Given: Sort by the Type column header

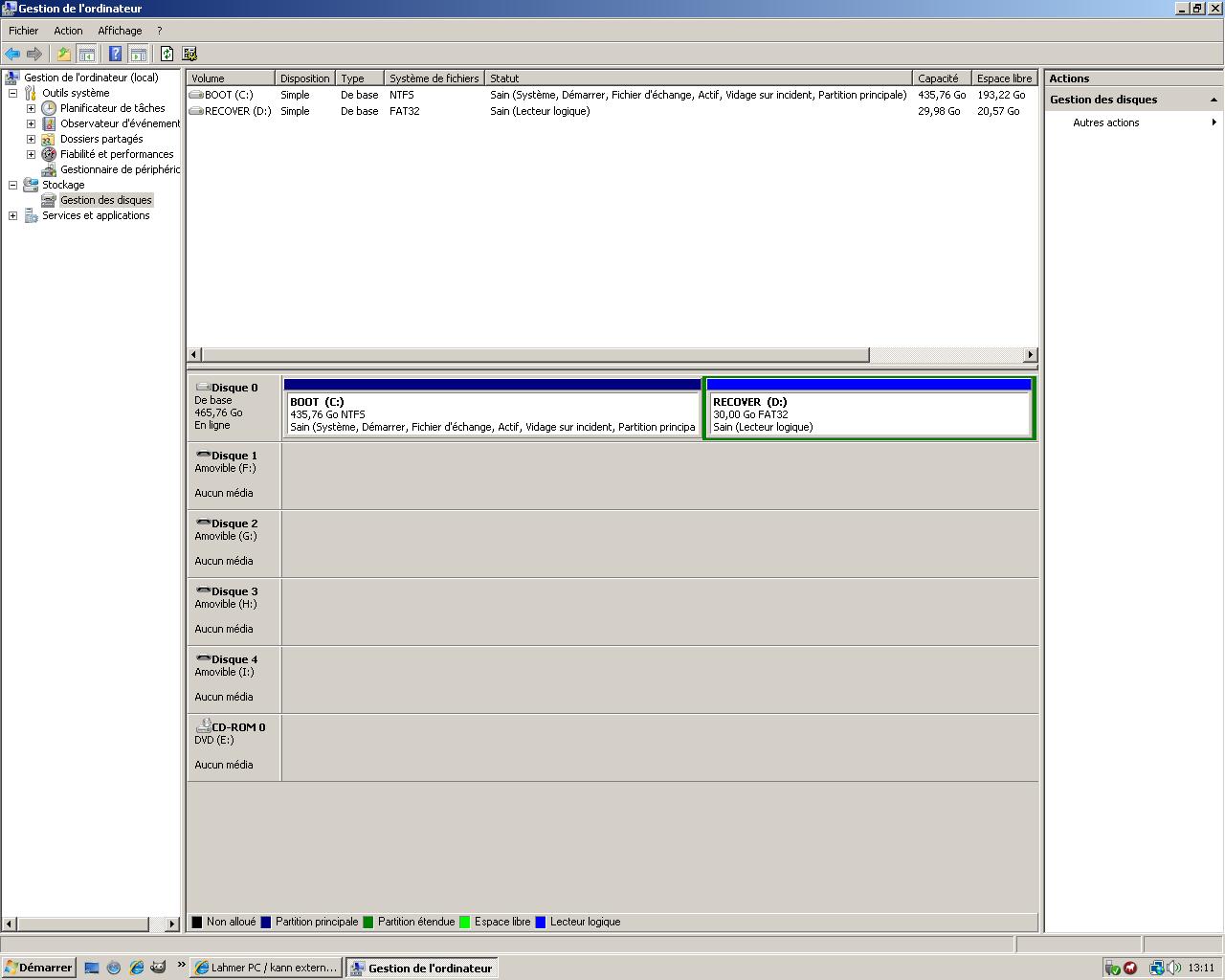Looking at the screenshot, I should (x=359, y=78).
